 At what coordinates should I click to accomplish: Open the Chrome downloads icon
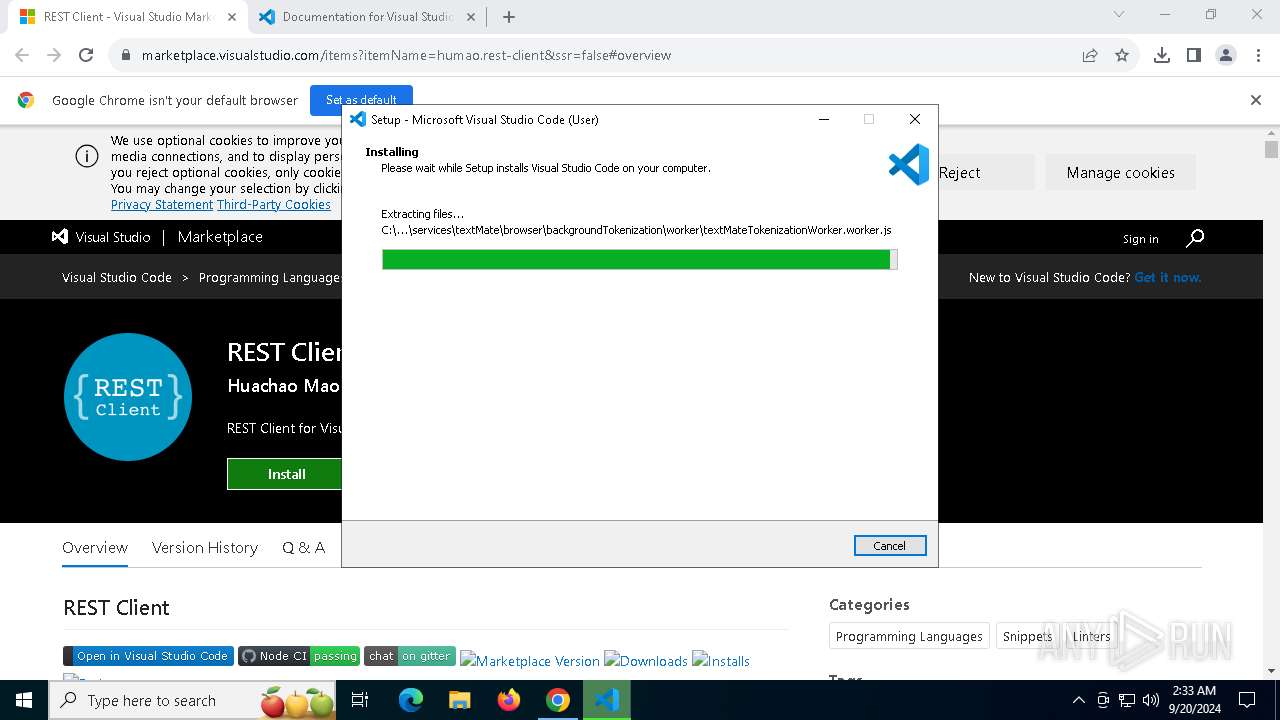click(x=1162, y=56)
